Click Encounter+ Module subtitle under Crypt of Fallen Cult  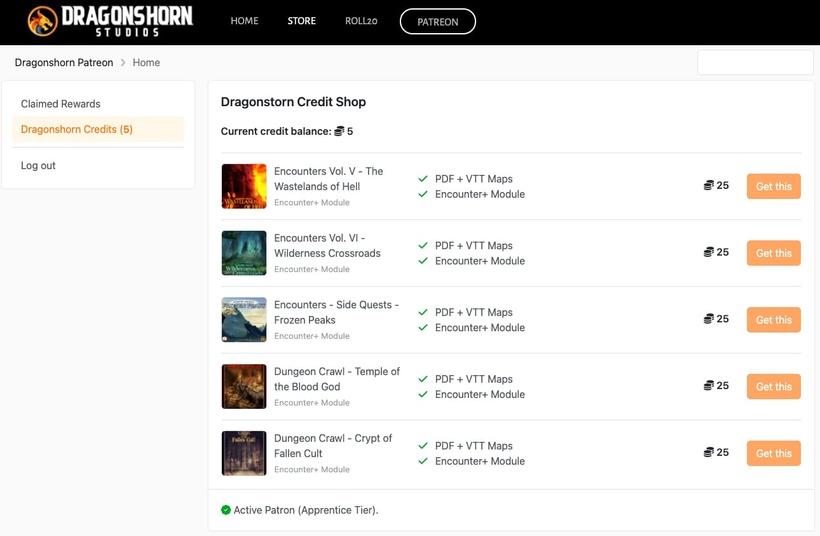coord(312,470)
